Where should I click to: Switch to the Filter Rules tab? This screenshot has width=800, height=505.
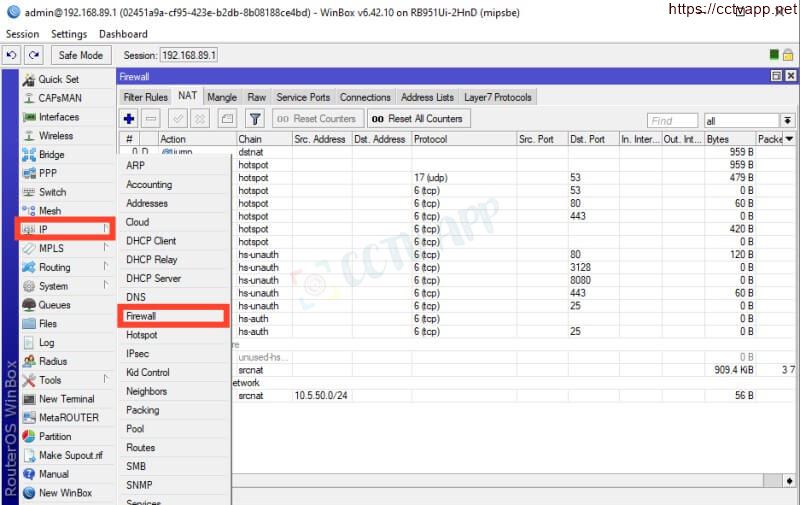pos(145,97)
